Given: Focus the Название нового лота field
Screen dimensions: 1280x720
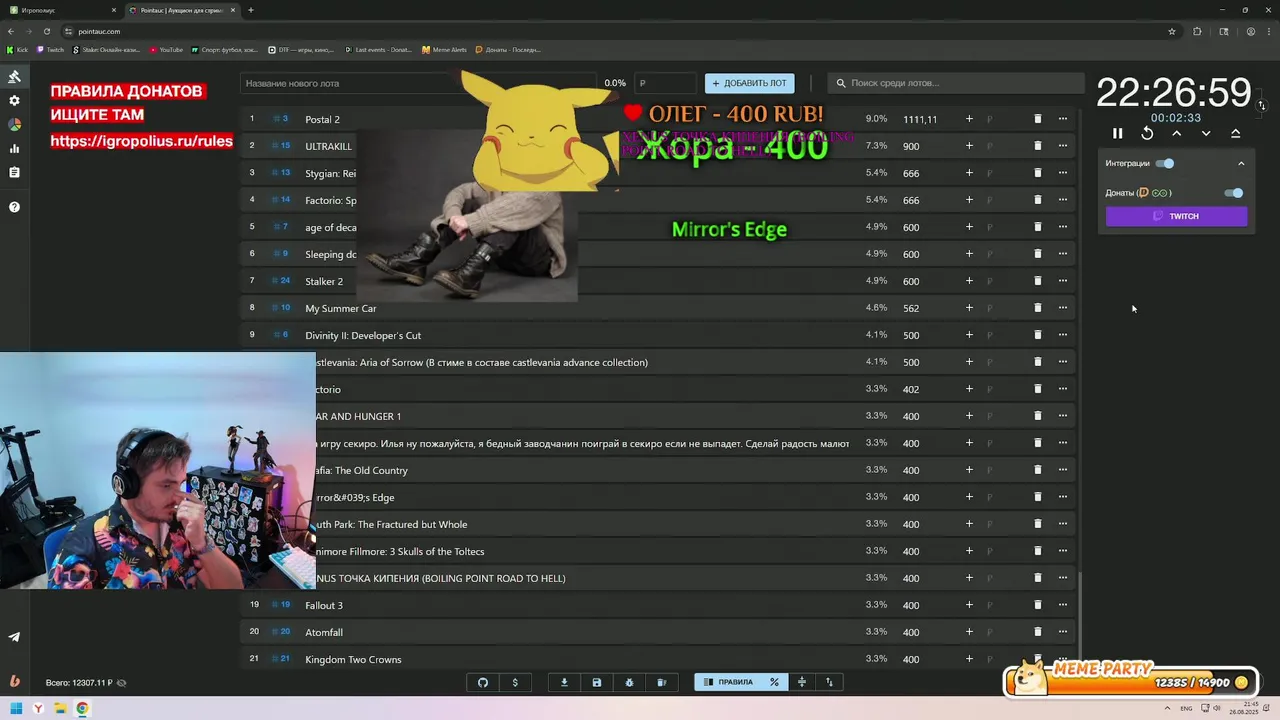Looking at the screenshot, I should pos(420,83).
